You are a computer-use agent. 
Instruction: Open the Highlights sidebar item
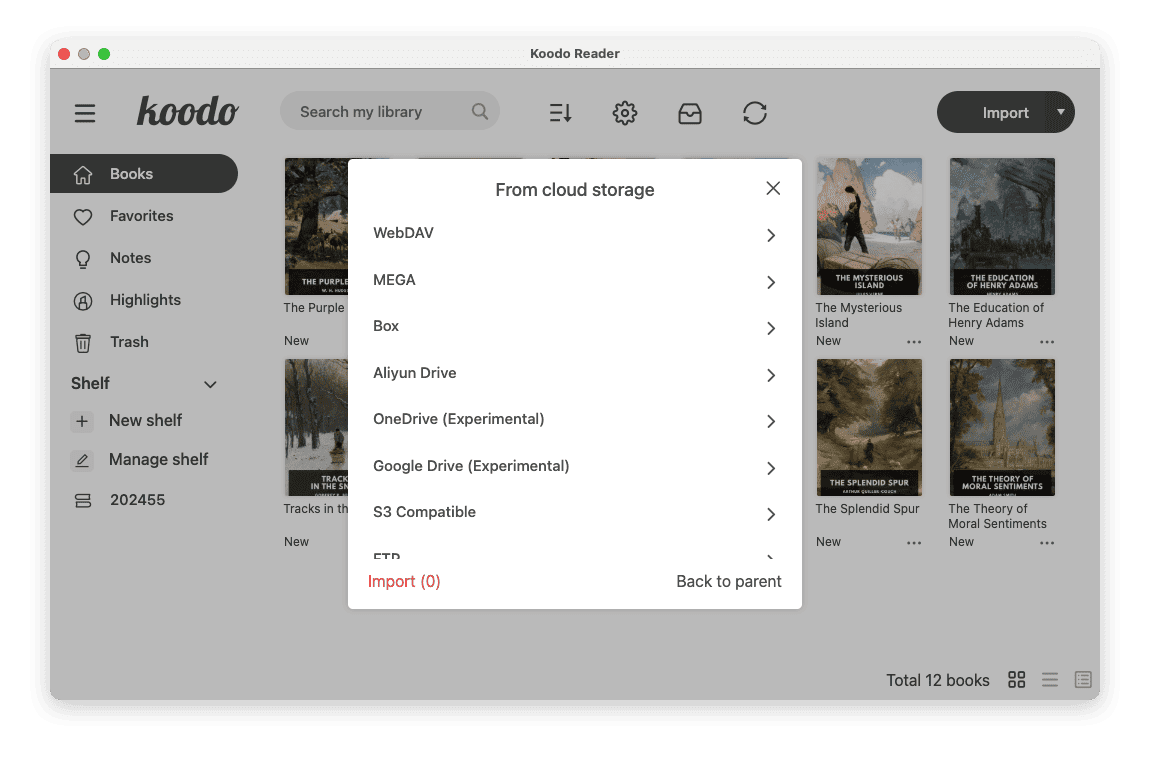[x=145, y=300]
